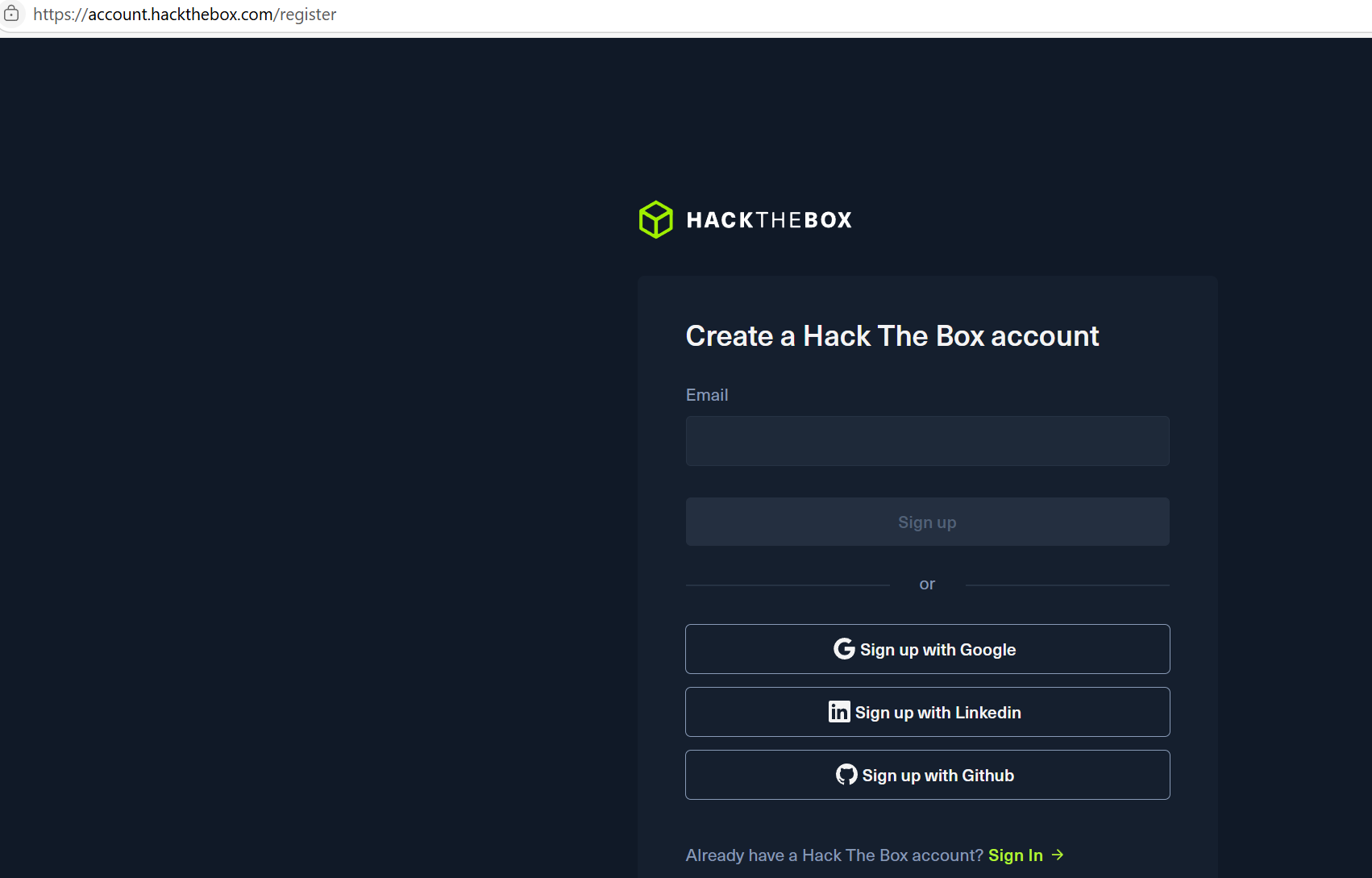Click the HACKTHEBOX wordmark text

click(769, 220)
